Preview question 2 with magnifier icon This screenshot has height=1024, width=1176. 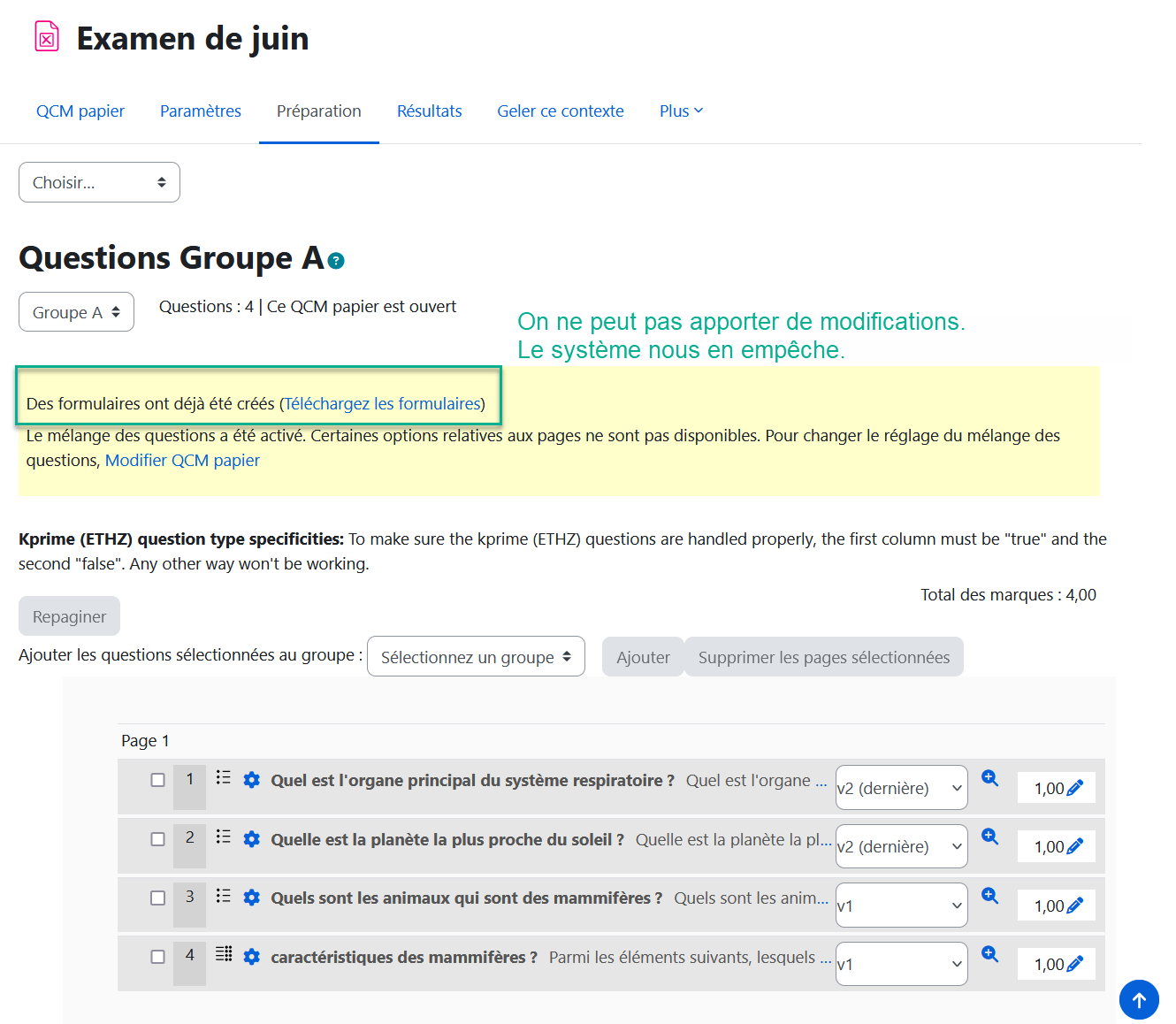coord(989,837)
